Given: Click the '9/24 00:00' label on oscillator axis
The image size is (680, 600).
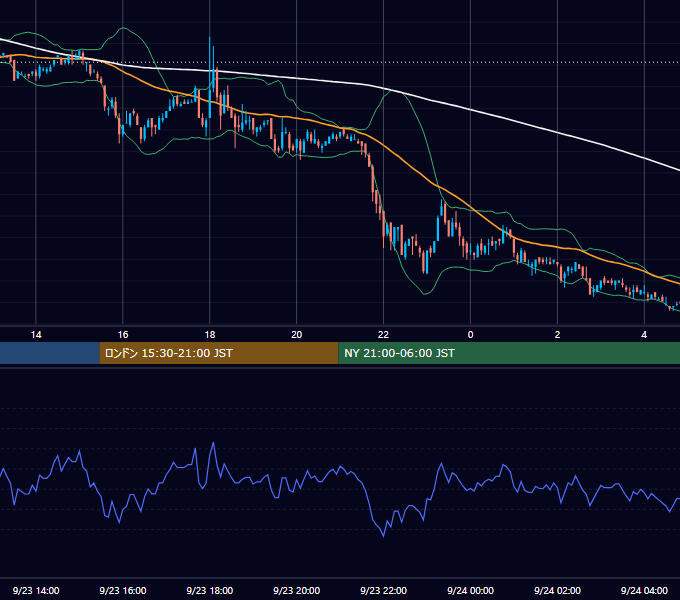Looking at the screenshot, I should pos(471,590).
